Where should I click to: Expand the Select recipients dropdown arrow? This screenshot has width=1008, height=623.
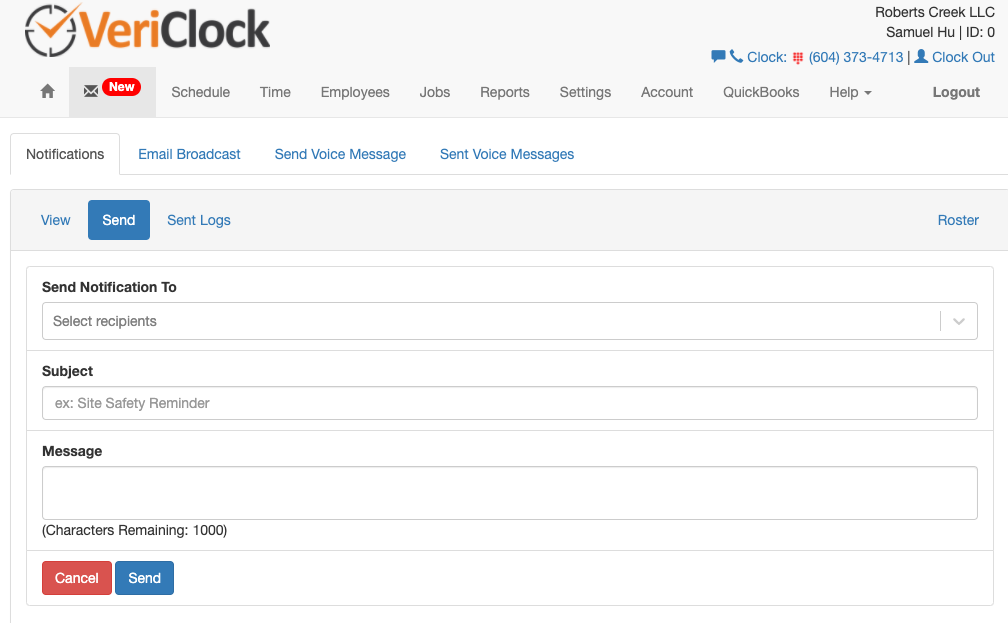(x=958, y=320)
